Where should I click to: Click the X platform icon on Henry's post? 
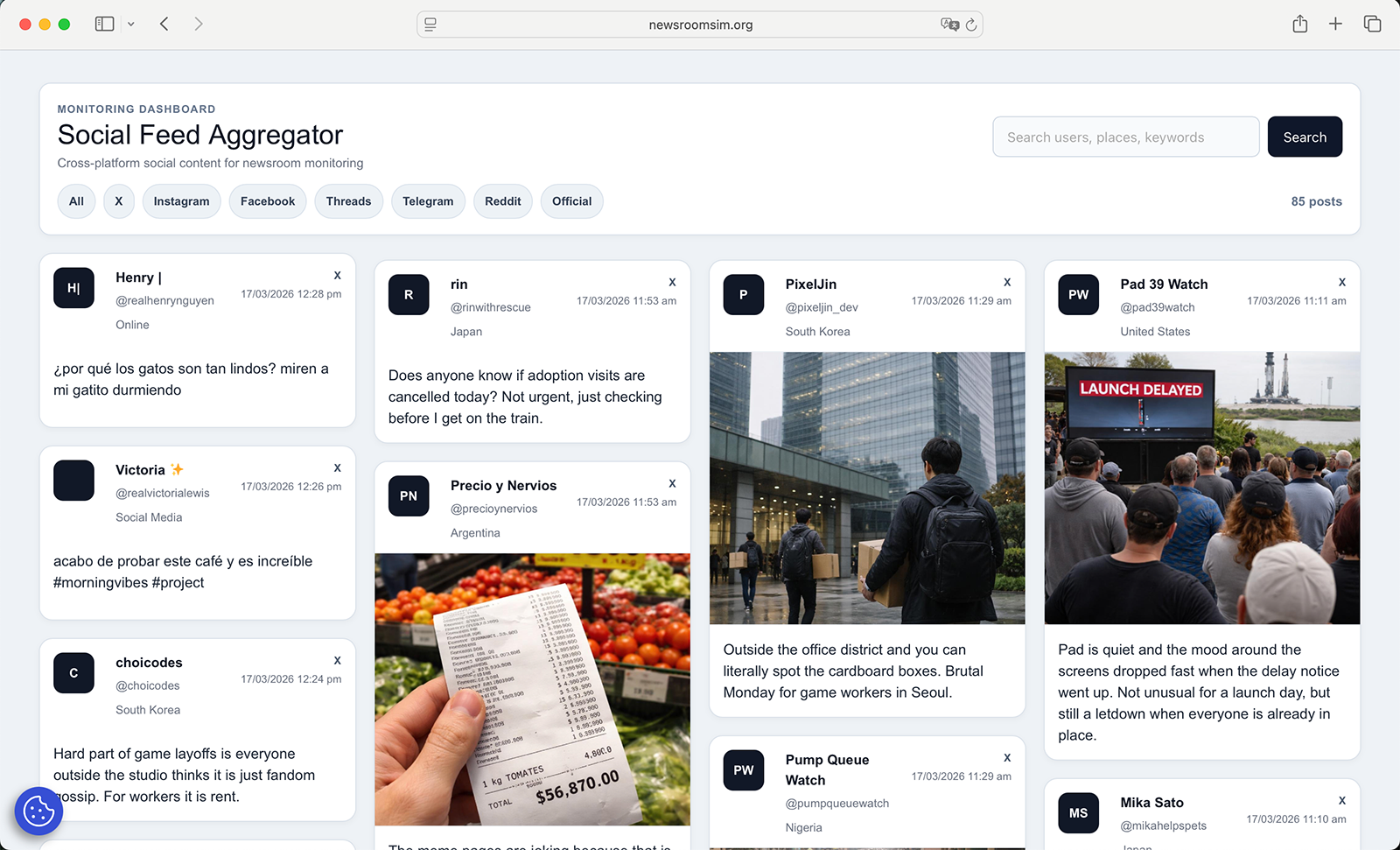click(337, 275)
